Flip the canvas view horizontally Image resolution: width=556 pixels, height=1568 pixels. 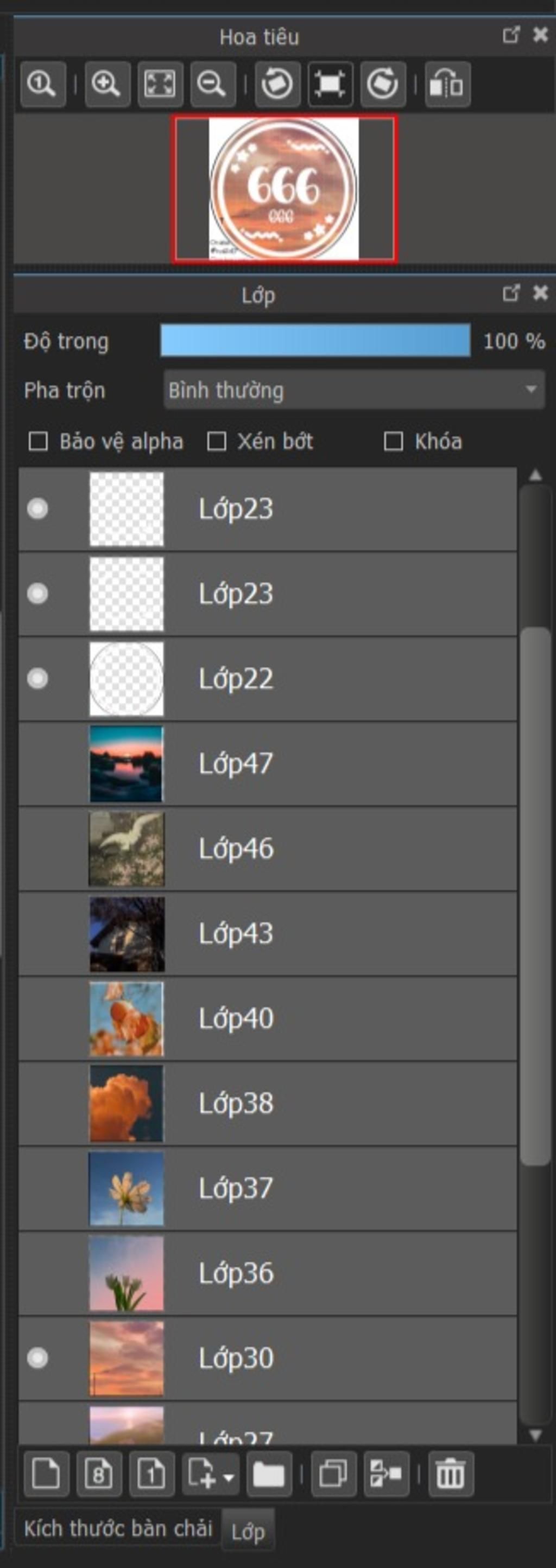click(447, 84)
